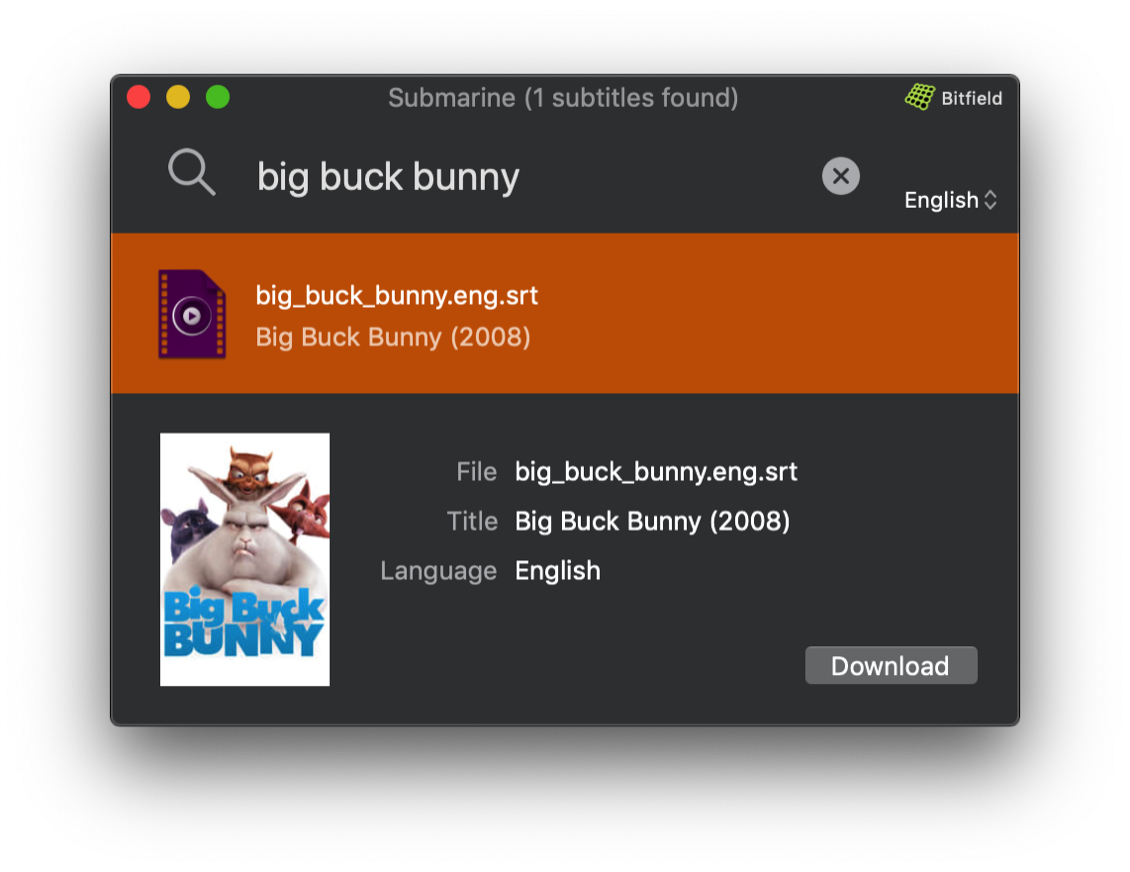This screenshot has height=872, width=1130.
Task: Click the Title value Big Buck Bunny (2008) in details
Action: pos(652,521)
